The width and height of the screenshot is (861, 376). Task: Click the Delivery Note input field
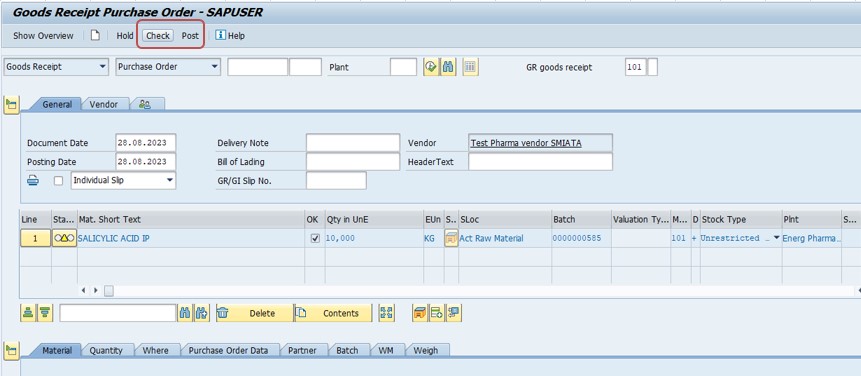point(353,143)
